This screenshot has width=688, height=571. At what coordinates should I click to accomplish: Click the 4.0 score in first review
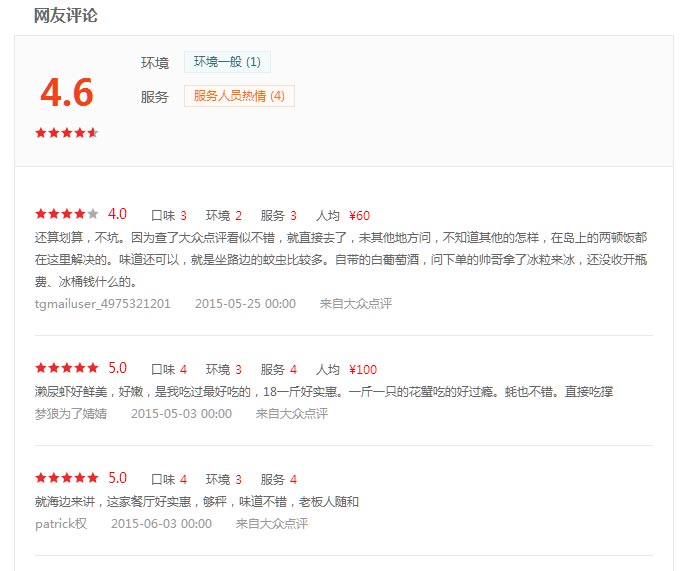click(x=117, y=214)
